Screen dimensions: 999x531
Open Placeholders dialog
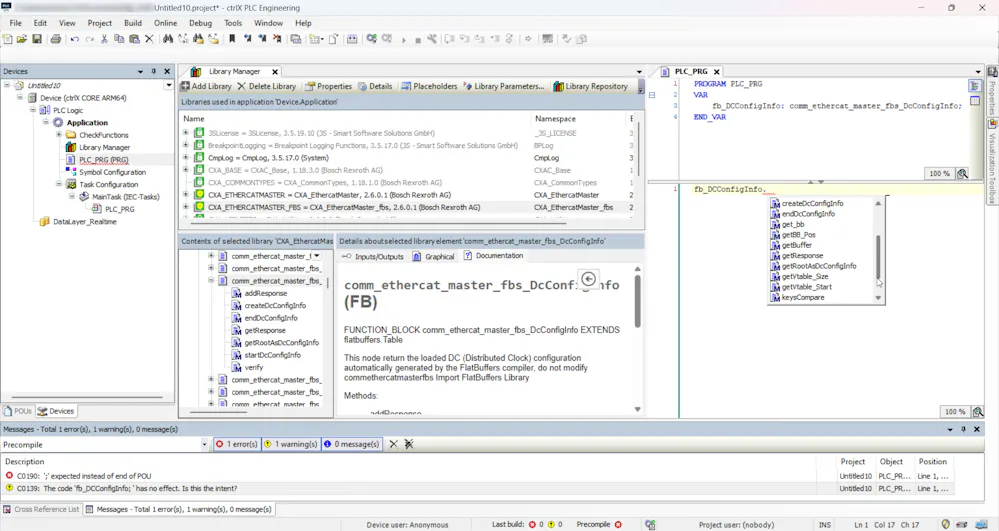tap(429, 86)
